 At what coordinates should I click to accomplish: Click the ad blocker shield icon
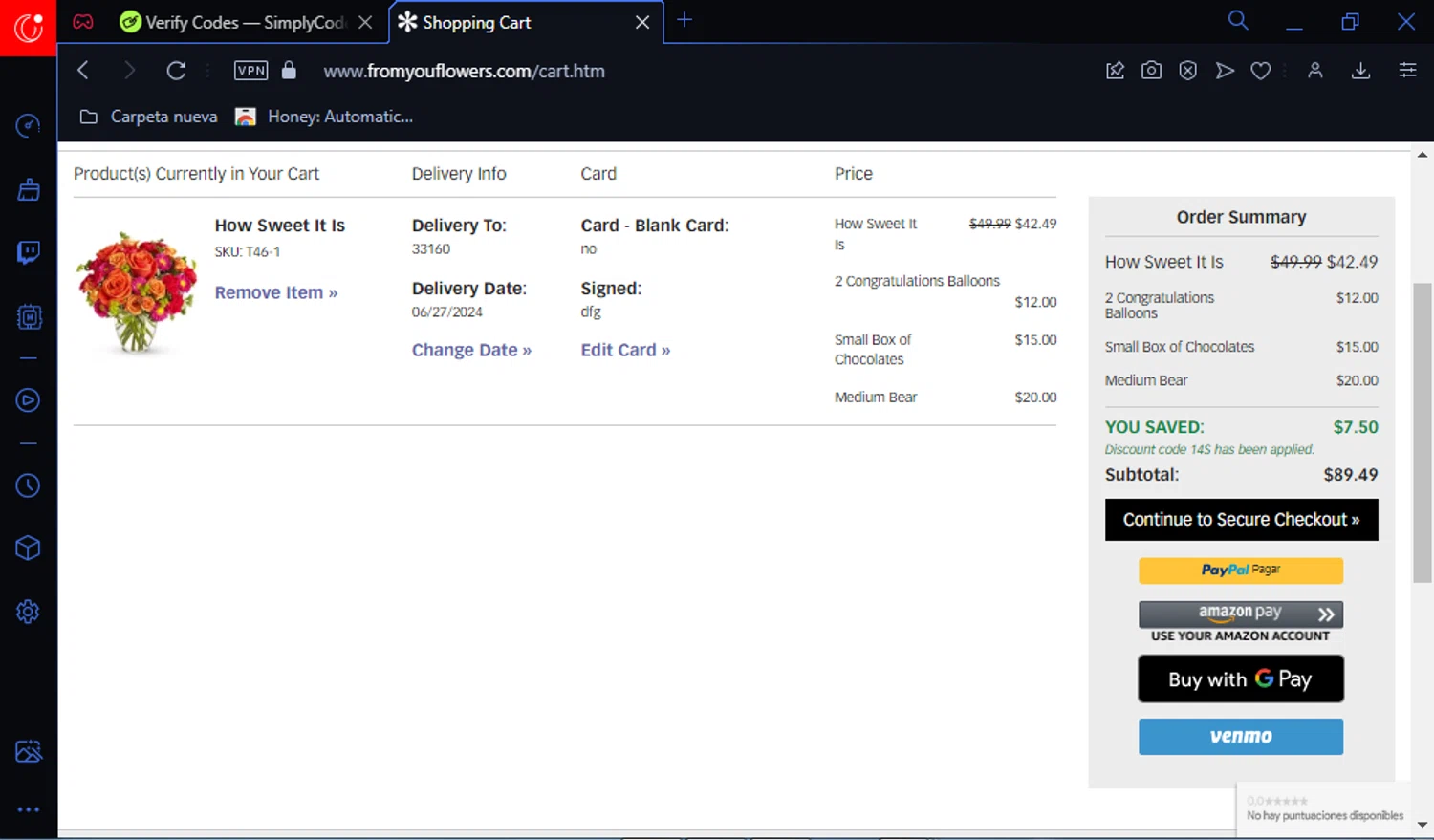(1187, 71)
